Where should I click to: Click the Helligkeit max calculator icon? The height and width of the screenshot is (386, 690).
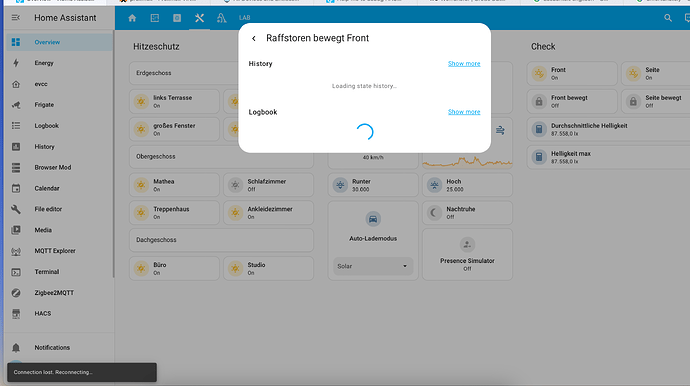coord(539,157)
